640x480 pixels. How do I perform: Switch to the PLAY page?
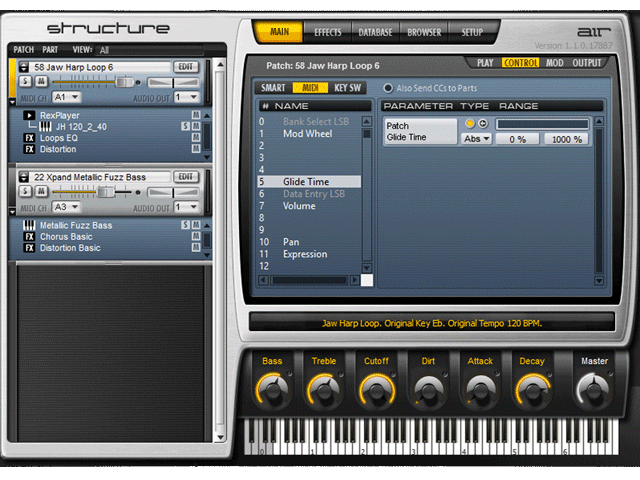coord(485,63)
